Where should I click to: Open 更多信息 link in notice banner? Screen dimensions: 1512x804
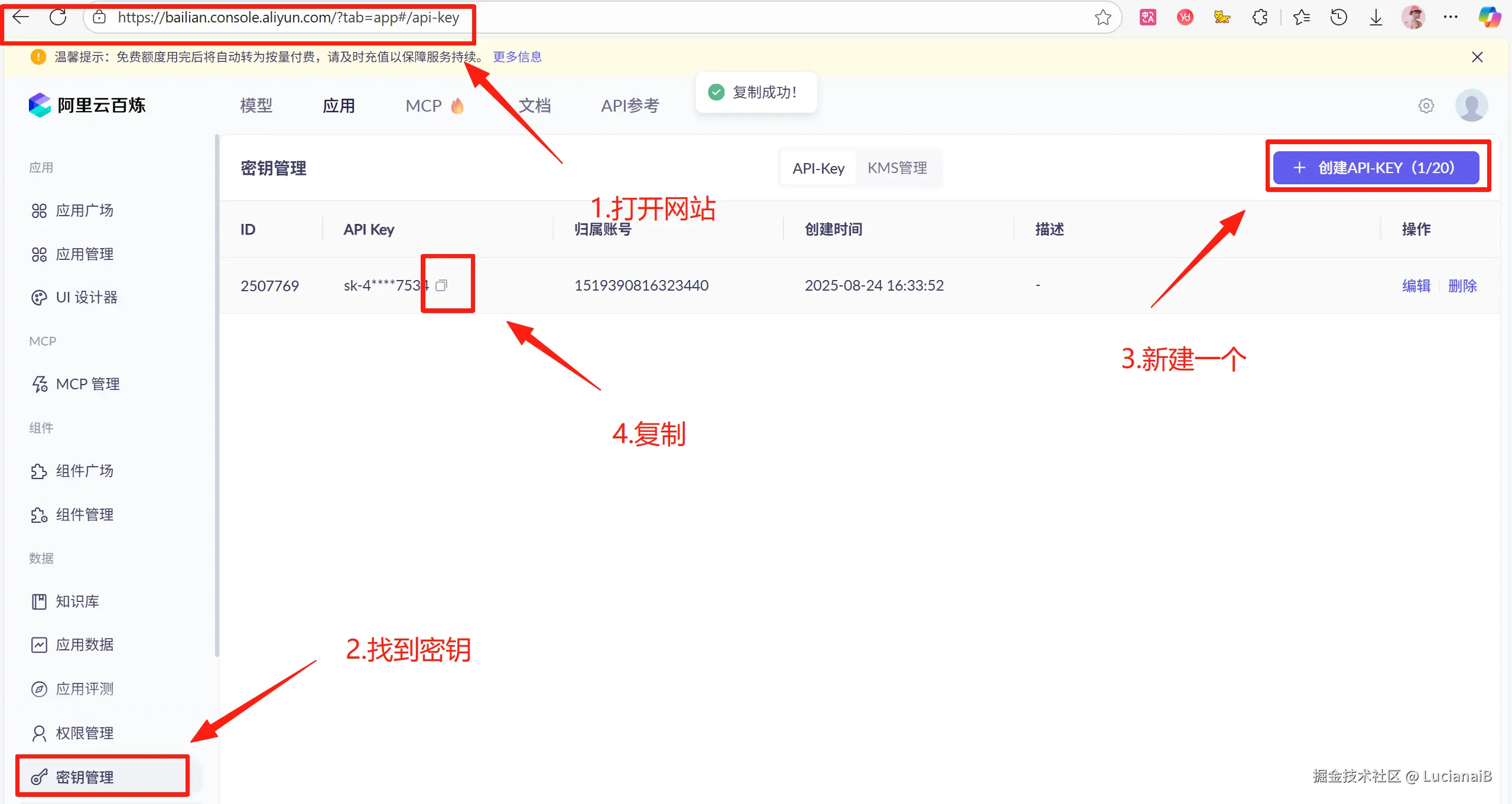pyautogui.click(x=517, y=57)
